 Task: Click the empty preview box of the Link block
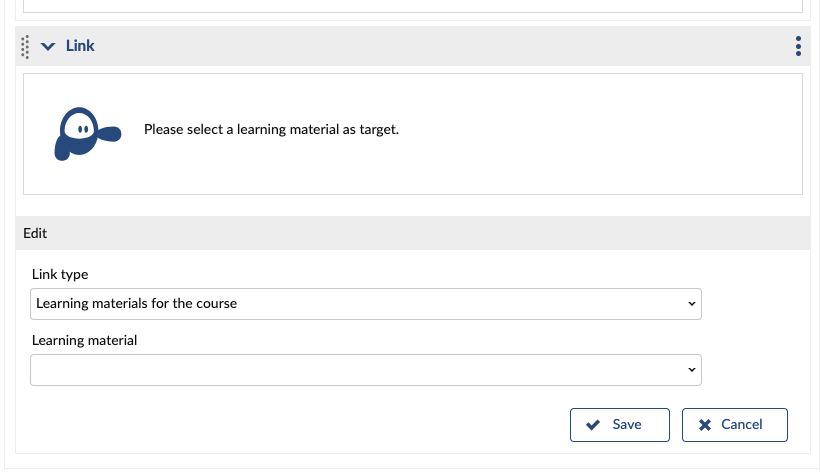pos(413,134)
